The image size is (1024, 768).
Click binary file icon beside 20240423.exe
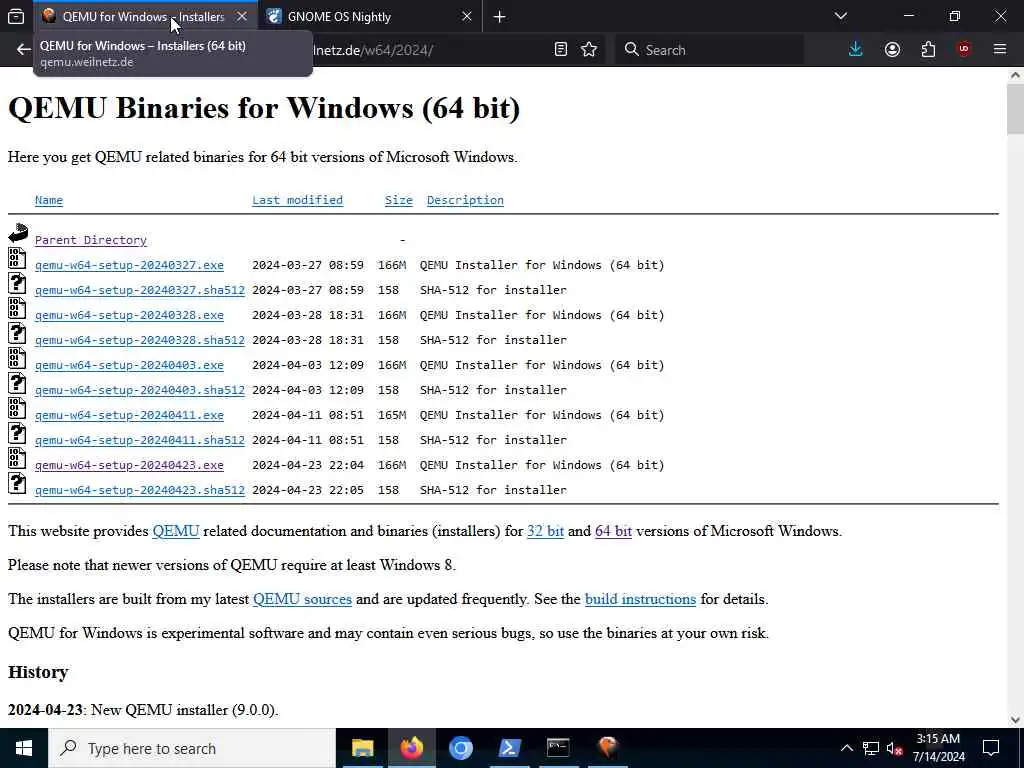pos(17,458)
